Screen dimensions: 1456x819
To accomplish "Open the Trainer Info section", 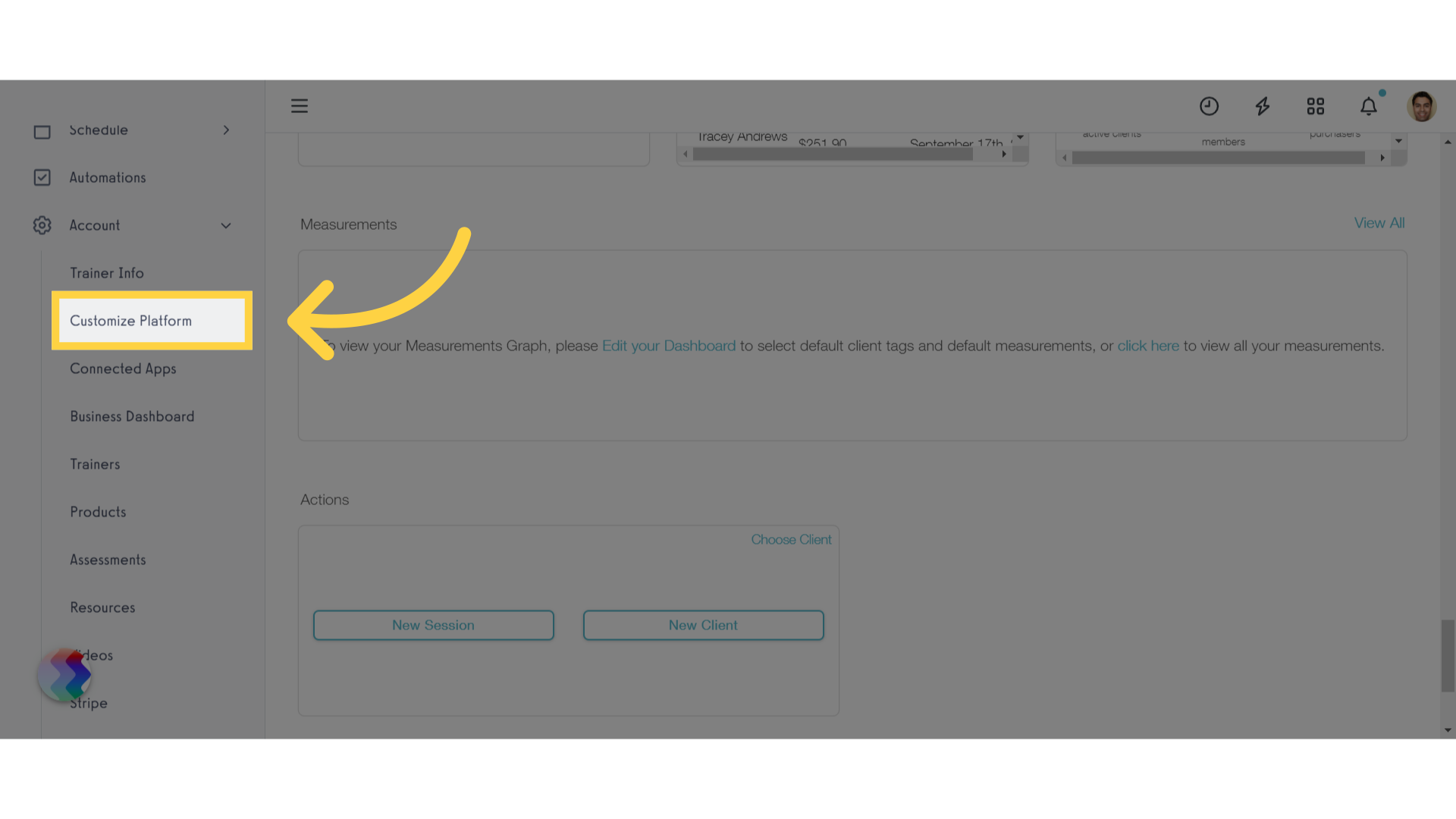I will pos(107,272).
